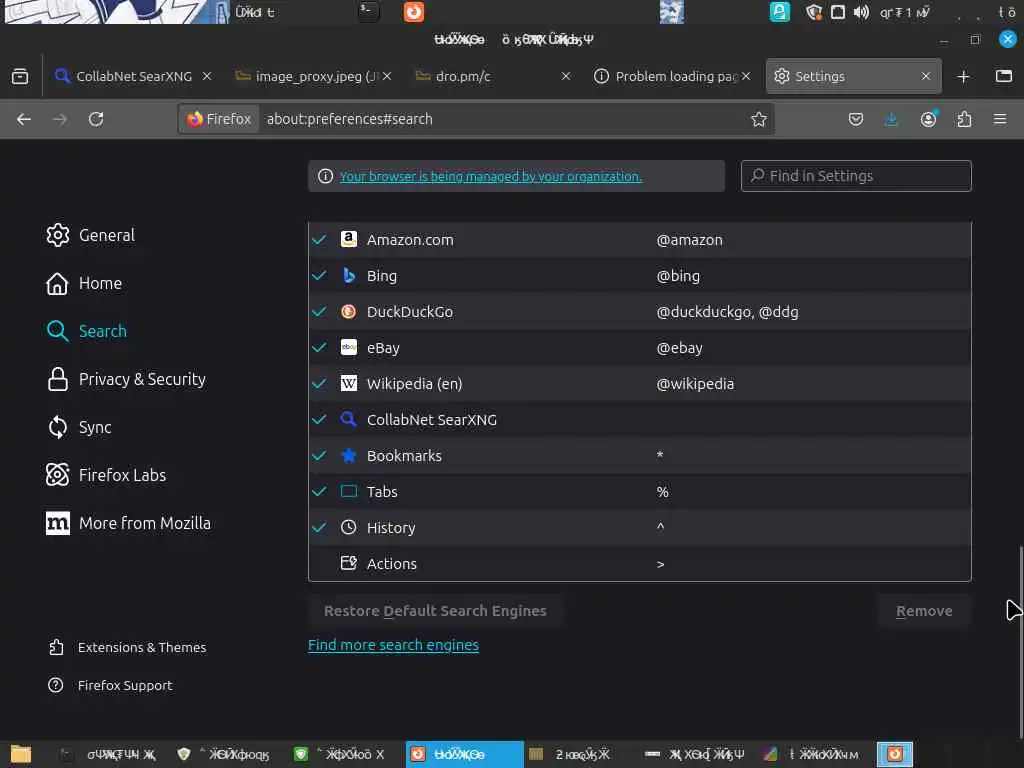Open the Firefox View icon left of tabs
The width and height of the screenshot is (1024, 768).
point(20,76)
